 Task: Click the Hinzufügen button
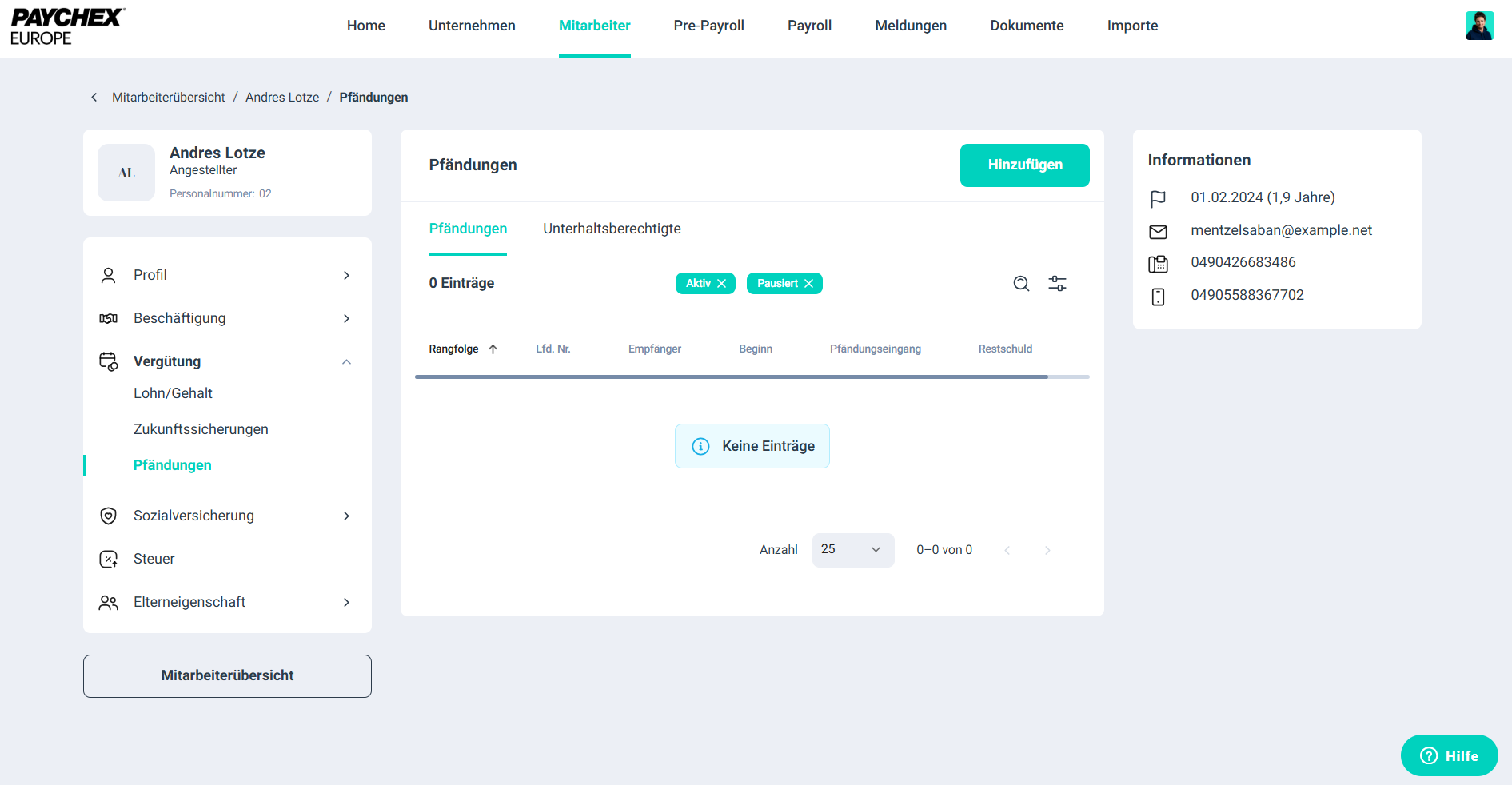coord(1024,165)
